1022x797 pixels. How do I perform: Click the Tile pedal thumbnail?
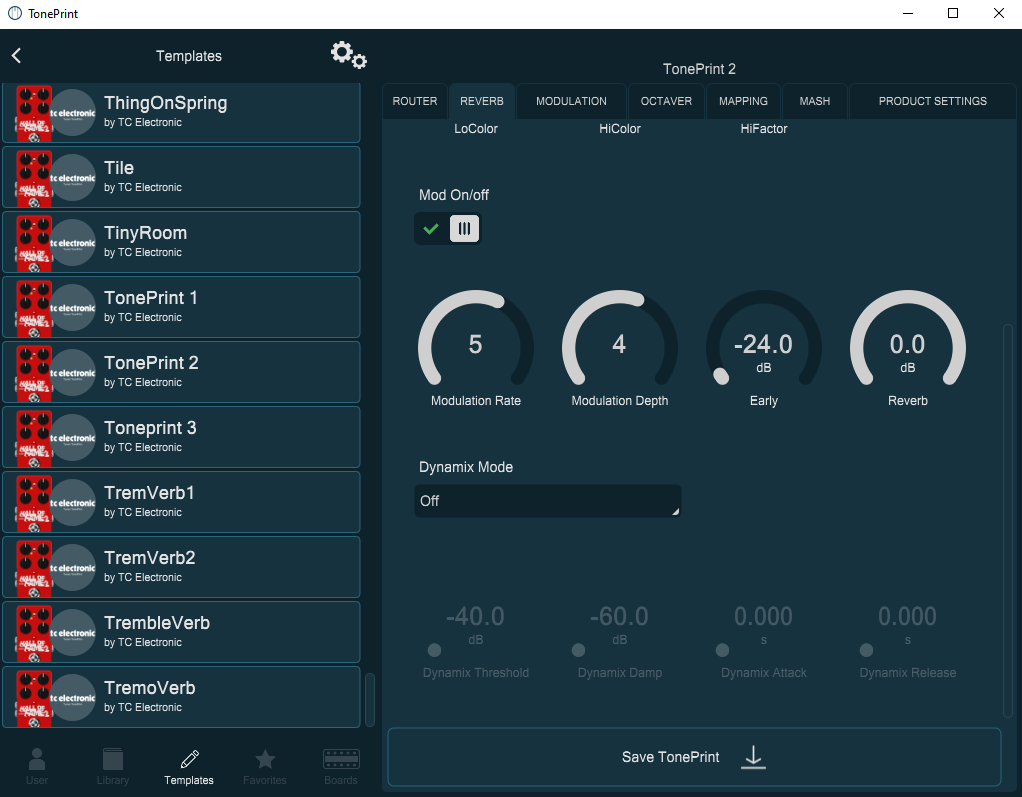click(x=34, y=178)
